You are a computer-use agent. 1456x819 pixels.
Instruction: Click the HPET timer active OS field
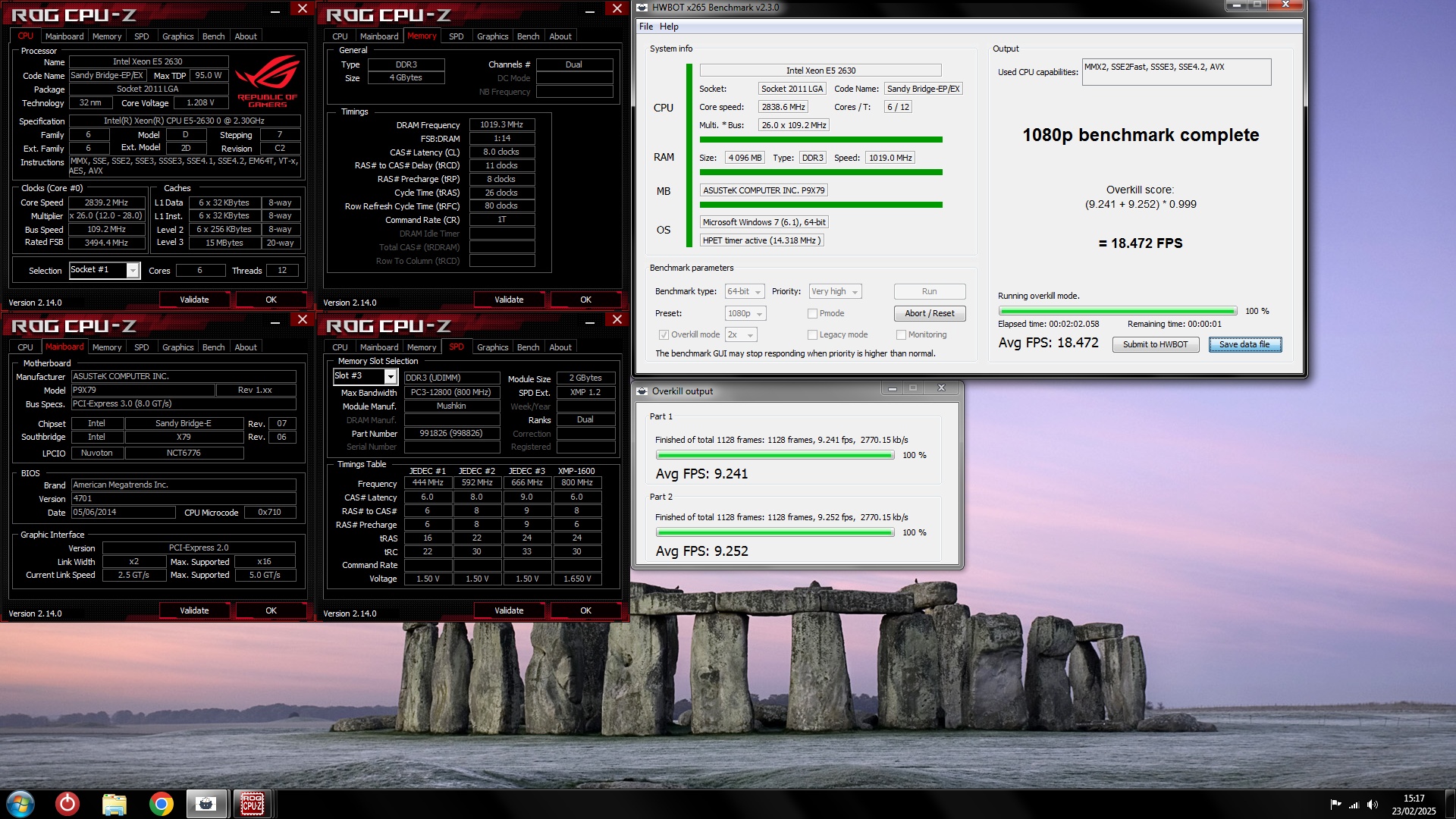tap(761, 240)
